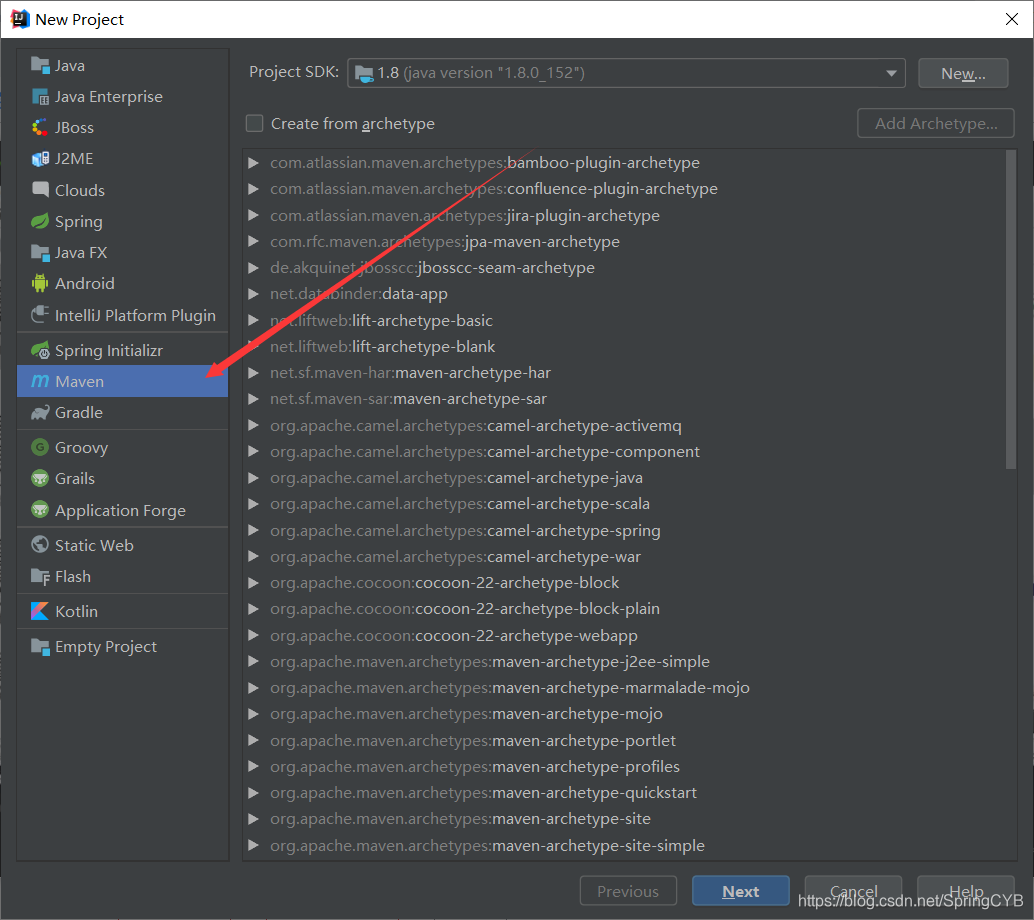Click the Next button
The height and width of the screenshot is (920, 1034).
click(x=741, y=891)
